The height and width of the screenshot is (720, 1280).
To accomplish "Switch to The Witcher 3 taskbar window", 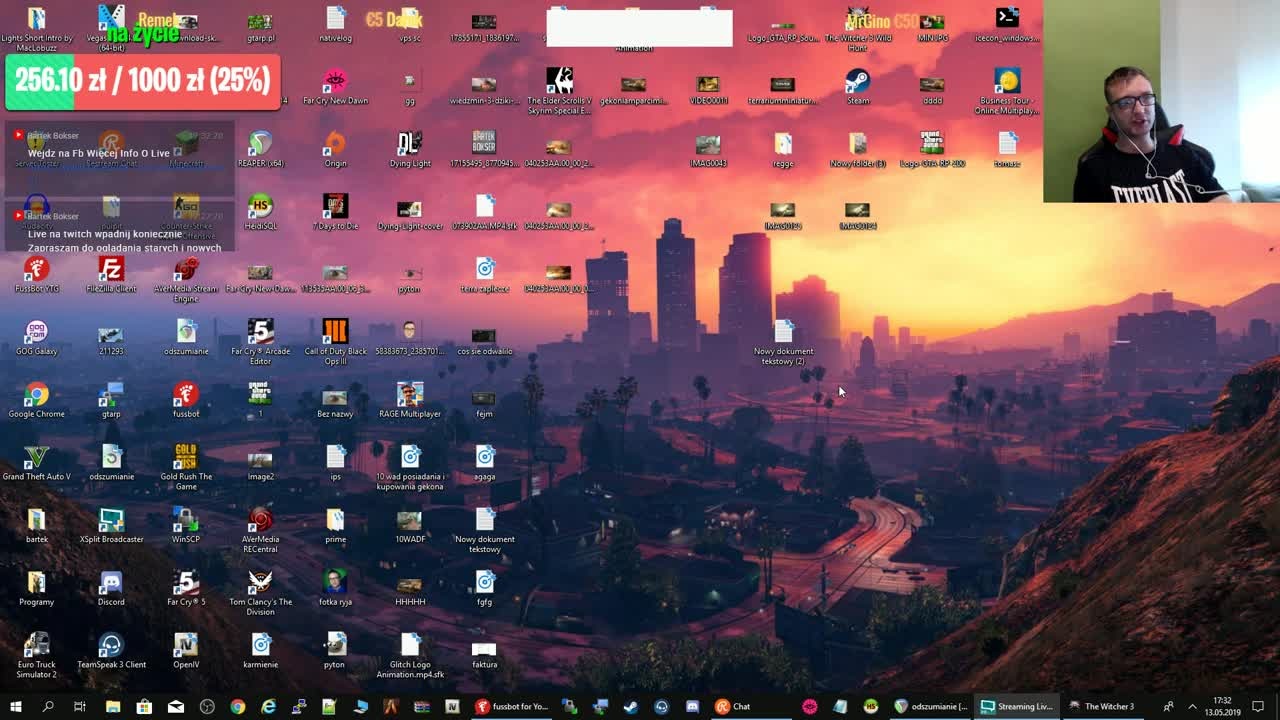I will pos(1100,706).
